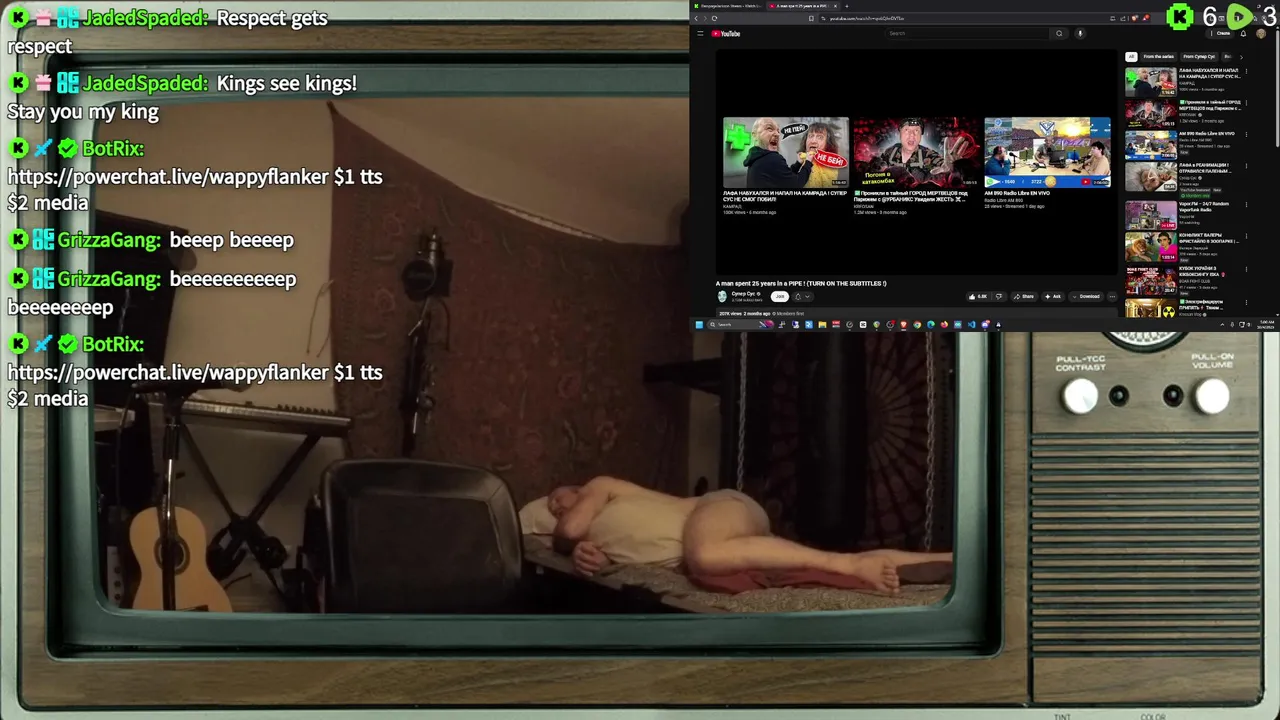Click the YouTube search magnifier button
This screenshot has width=1280, height=720.
coord(1059,33)
